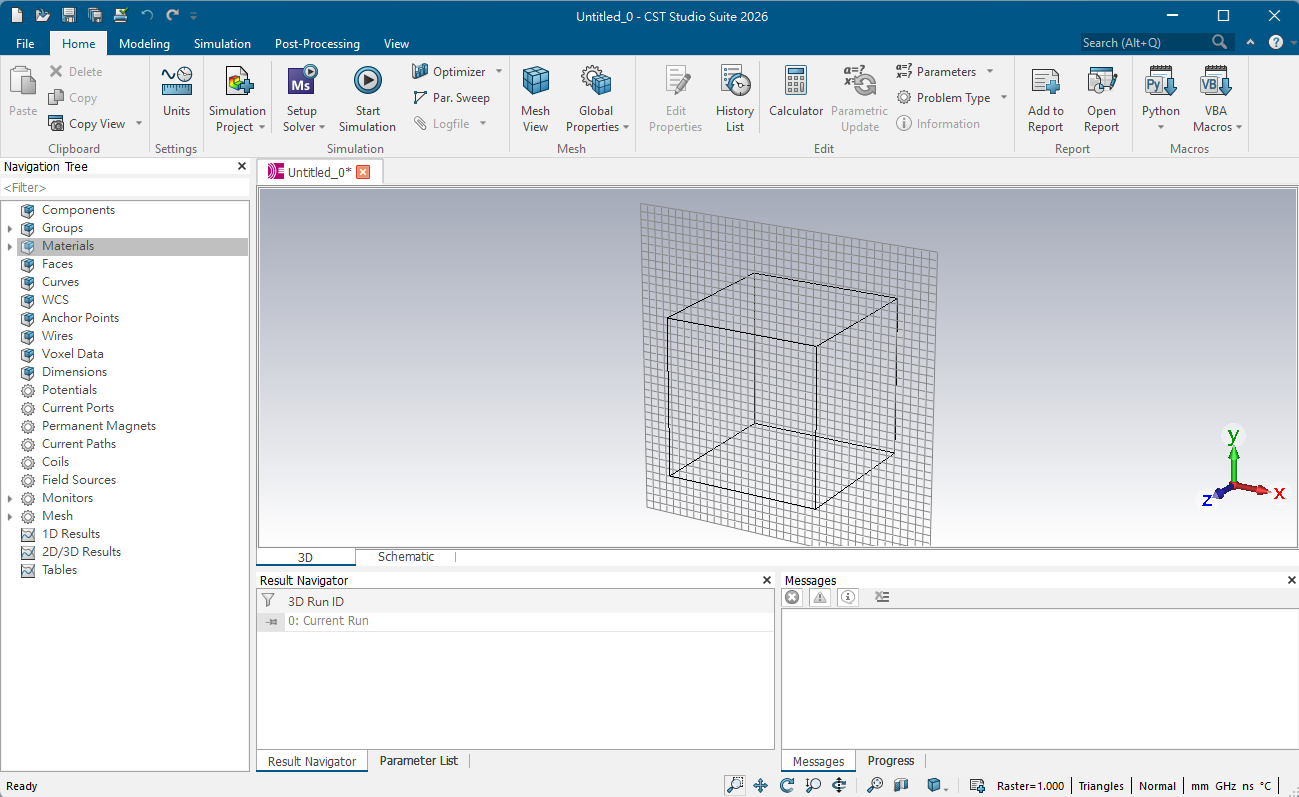Viewport: 1299px width, 797px height.
Task: Open the Report viewer
Action: (x=1101, y=99)
